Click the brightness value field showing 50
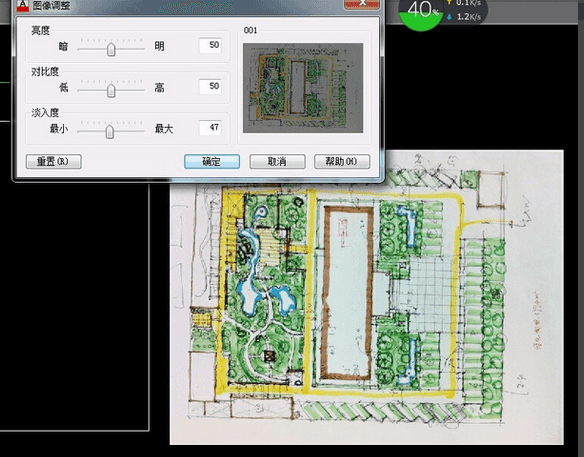Image resolution: width=584 pixels, height=457 pixels. pos(210,45)
